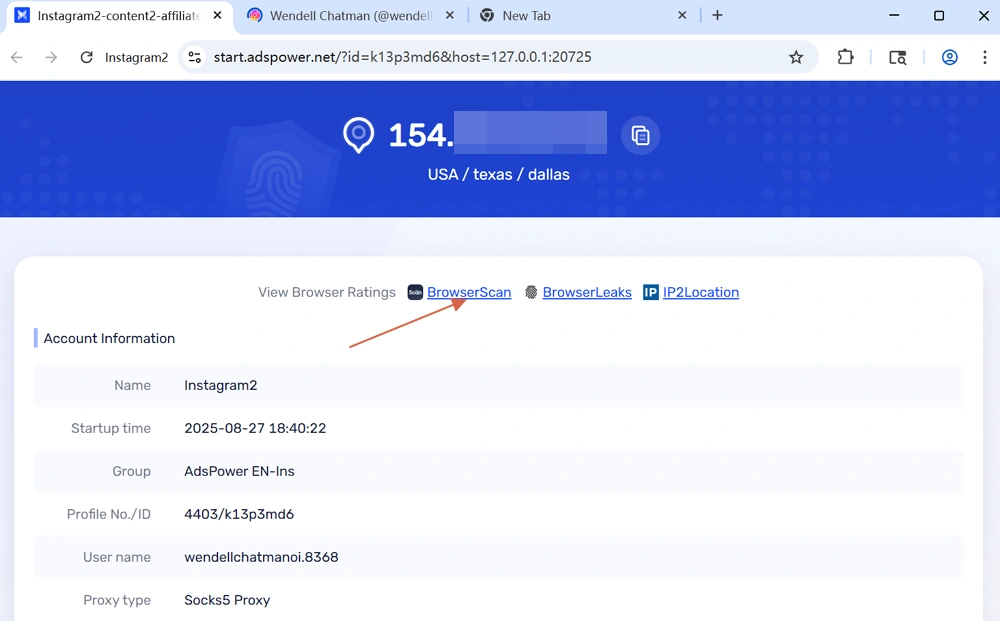This screenshot has height=621, width=1000.
Task: Go forward to the next page
Action: click(51, 57)
